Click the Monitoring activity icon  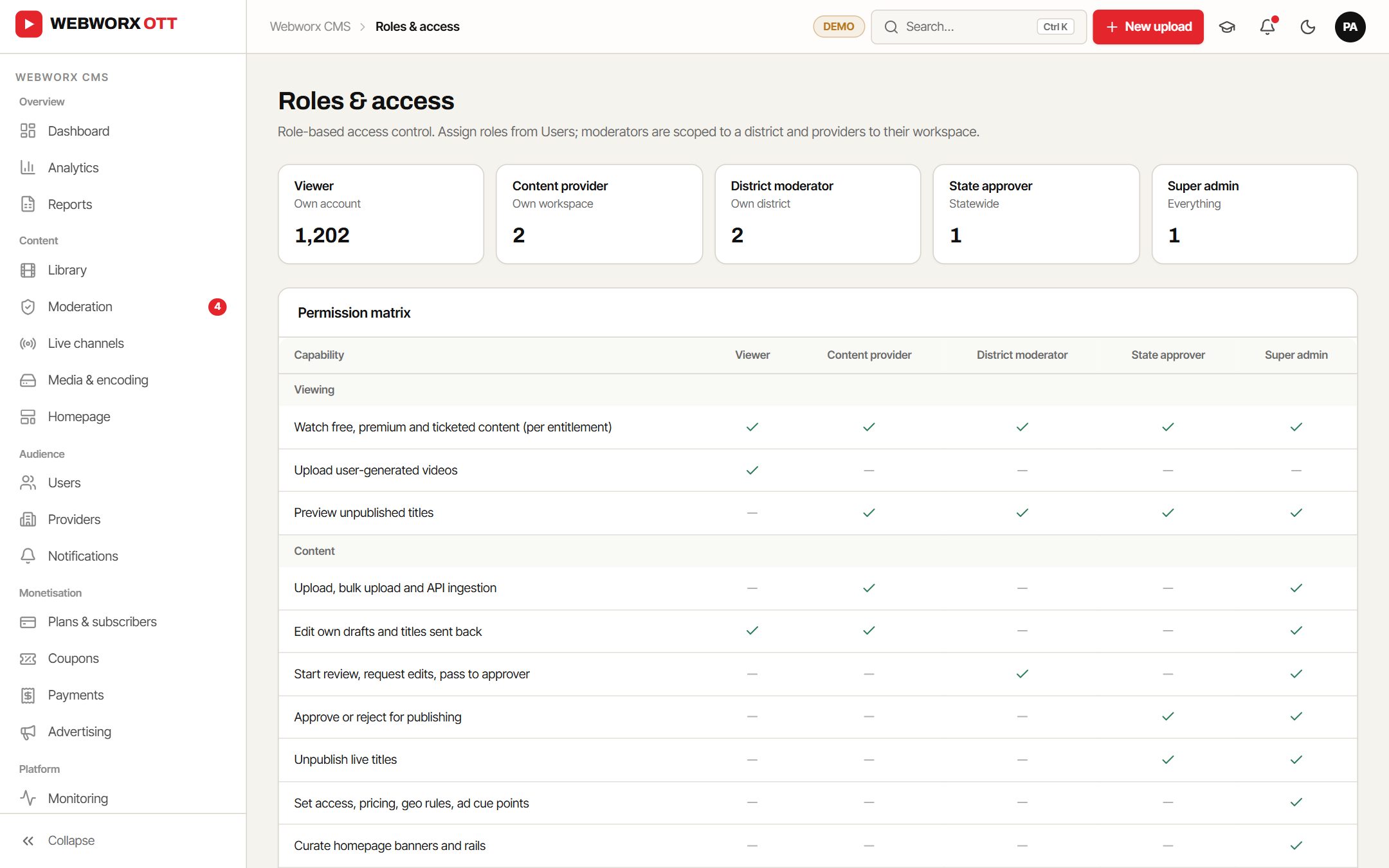(28, 799)
